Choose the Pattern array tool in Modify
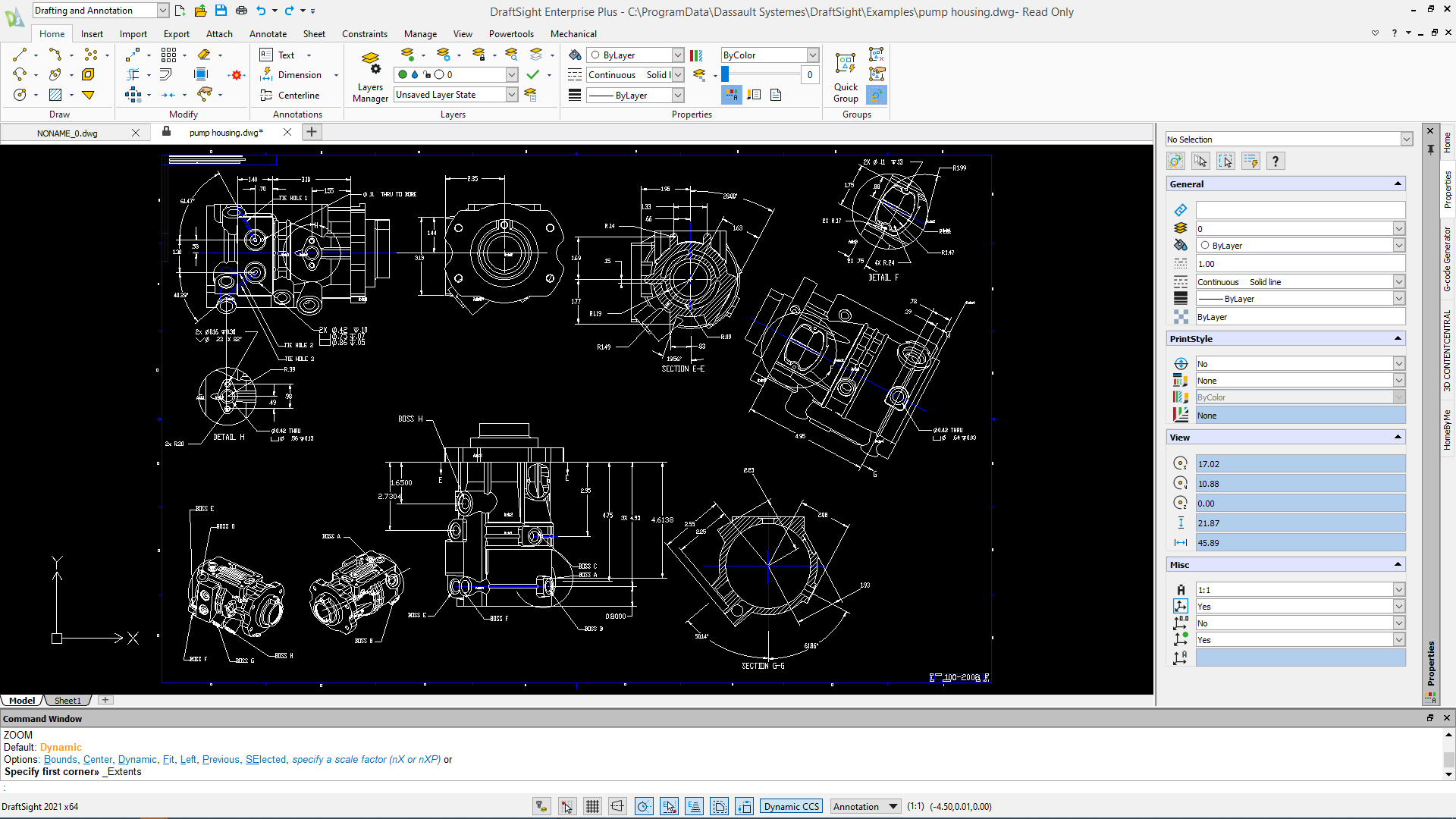1456x819 pixels. click(x=168, y=55)
